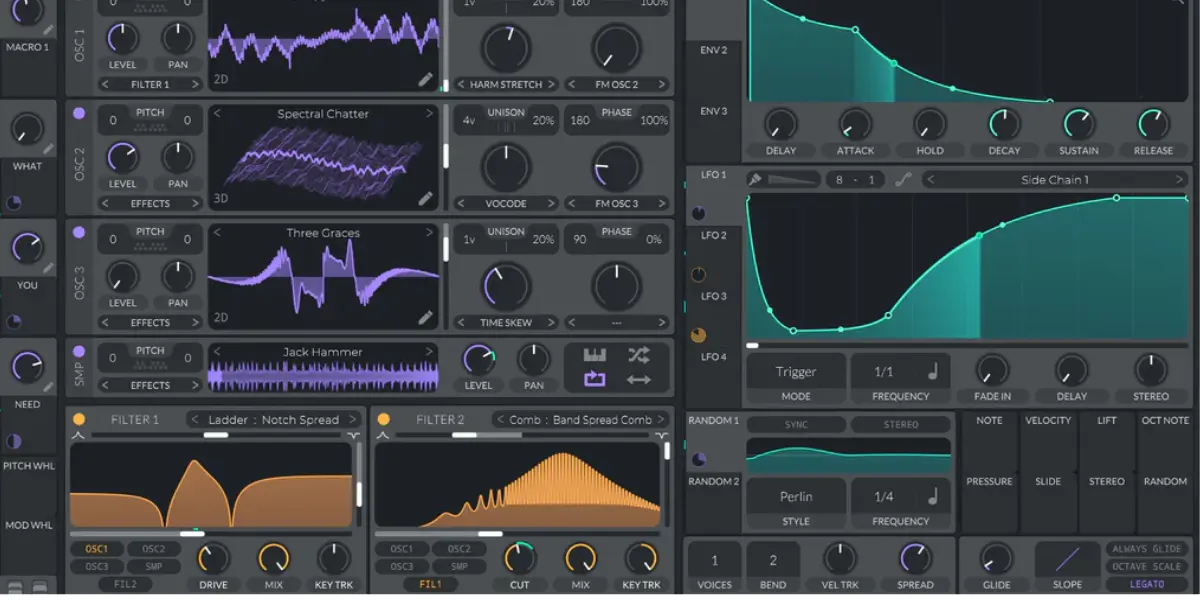Toggle FIL1 input on Filter 2
Image resolution: width=1200 pixels, height=600 pixels.
pyautogui.click(x=431, y=584)
